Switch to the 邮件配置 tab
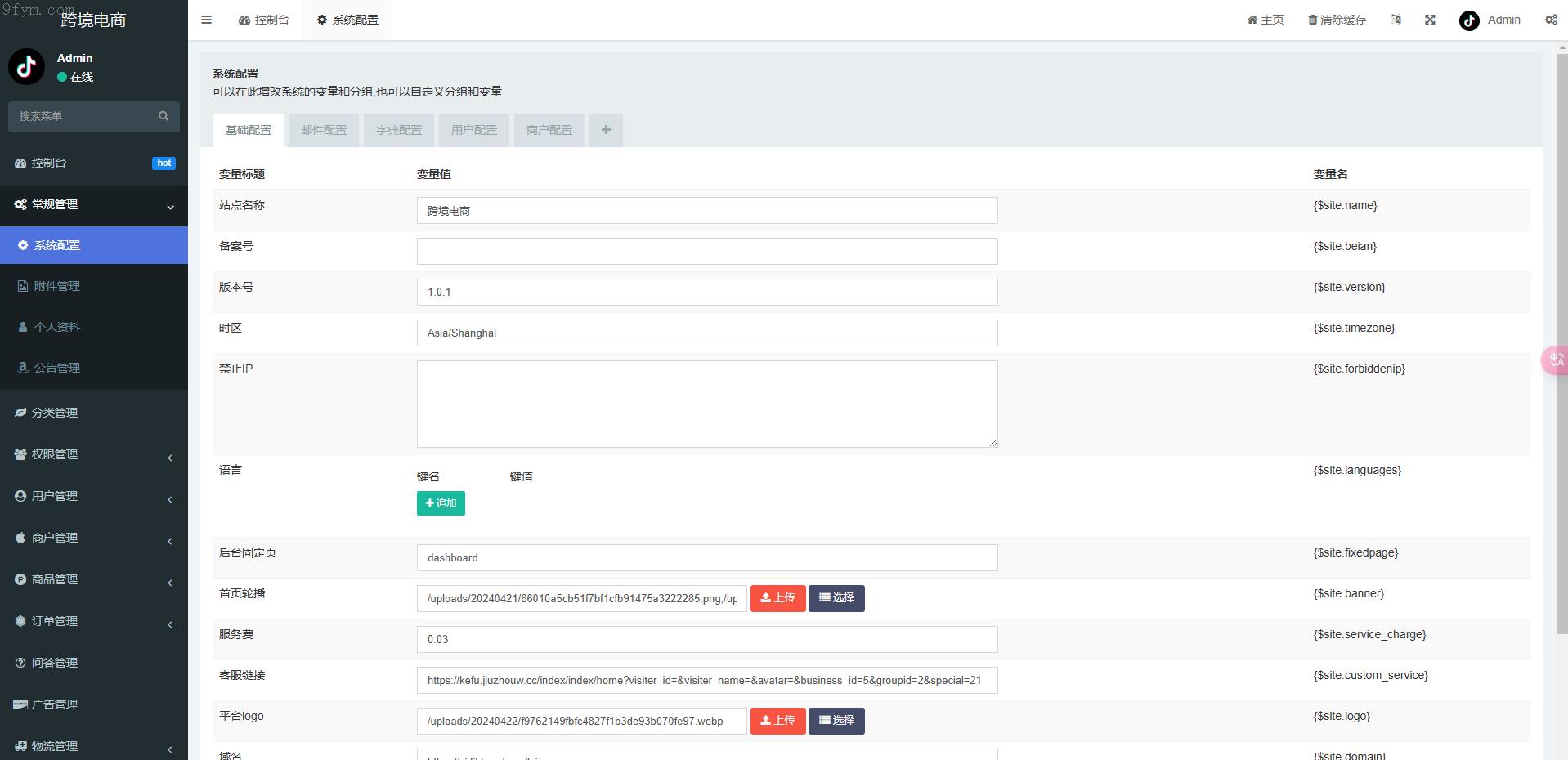Screen dimensions: 1568x760 pyautogui.click(x=324, y=130)
